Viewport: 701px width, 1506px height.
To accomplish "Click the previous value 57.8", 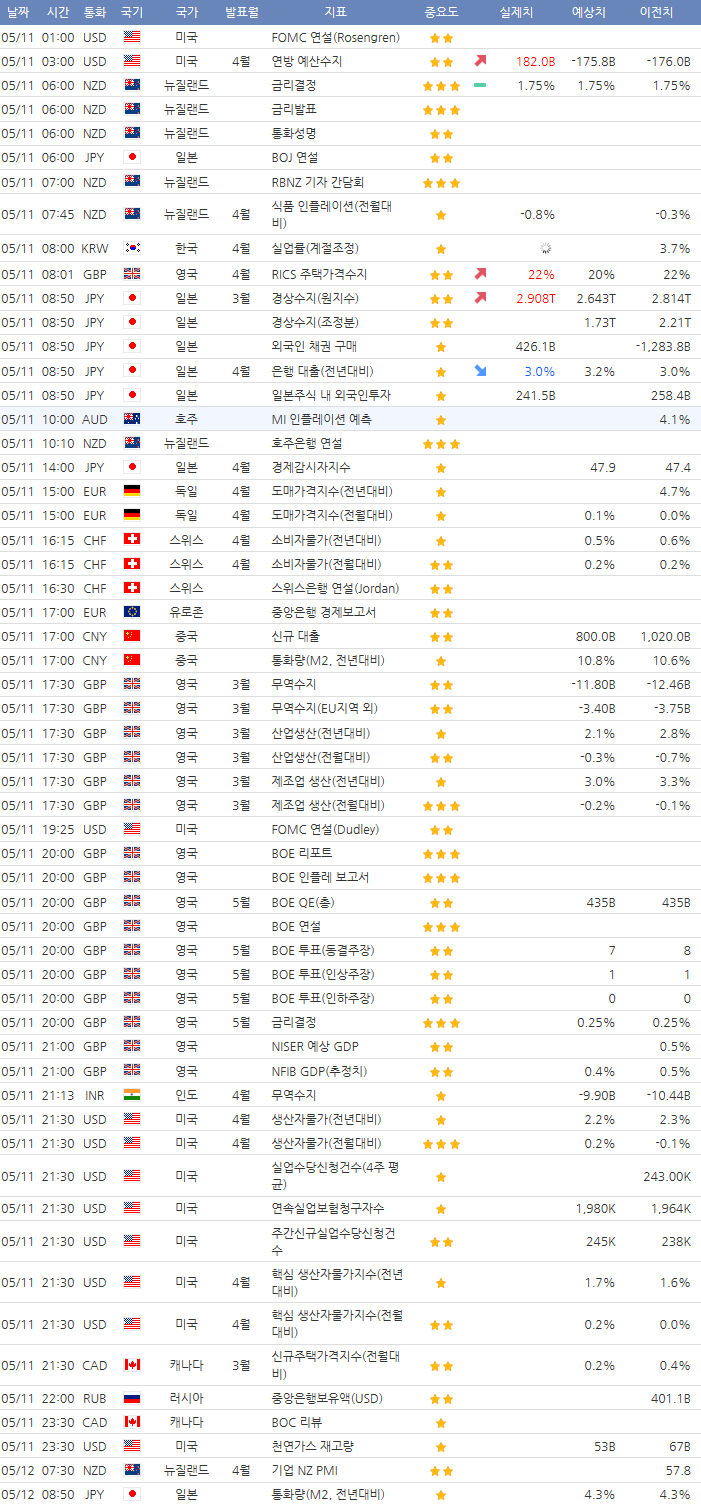I will pyautogui.click(x=678, y=1471).
